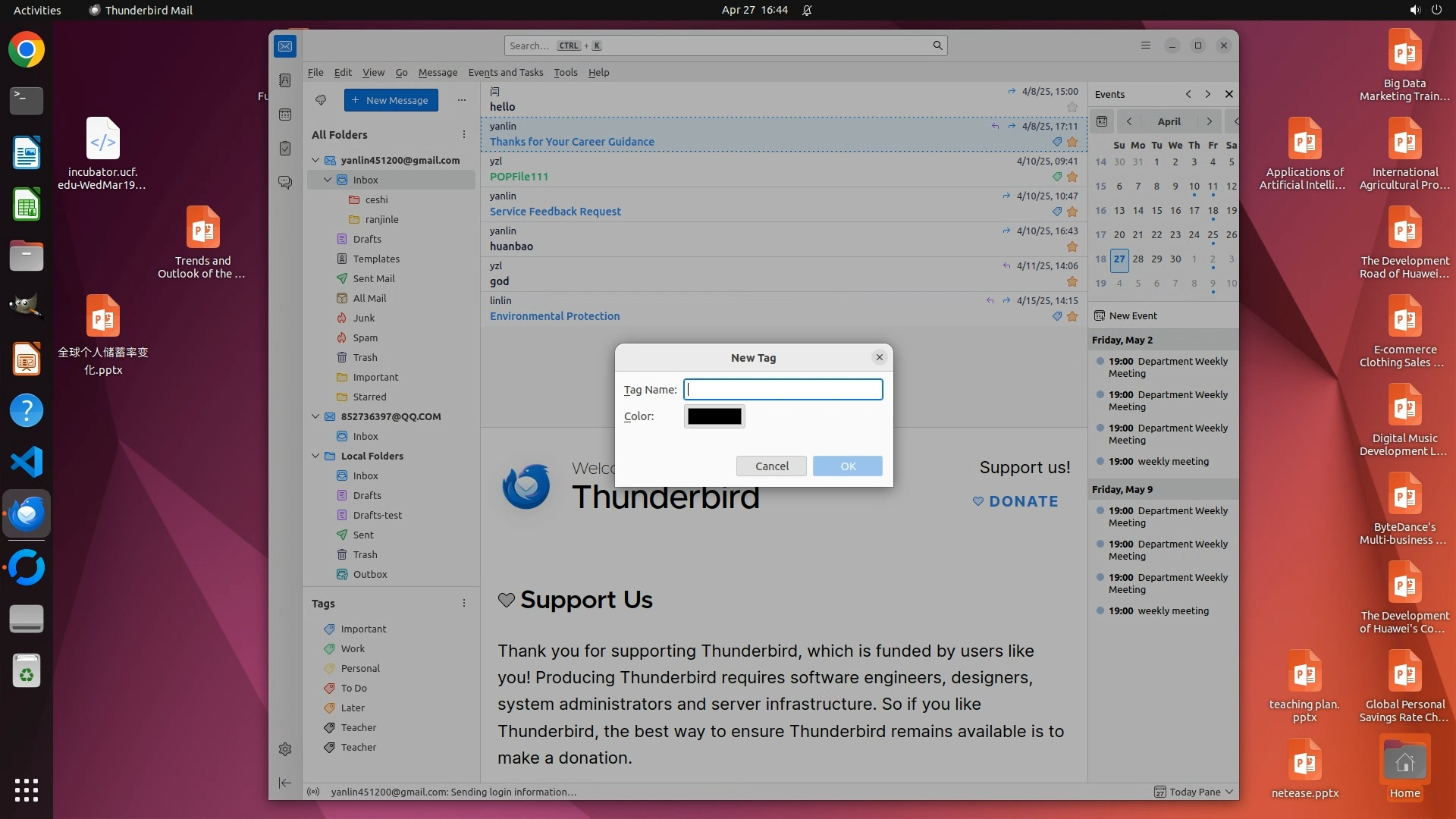Open the black Color swatch picker
Viewport: 1456px width, 819px height.
714,416
